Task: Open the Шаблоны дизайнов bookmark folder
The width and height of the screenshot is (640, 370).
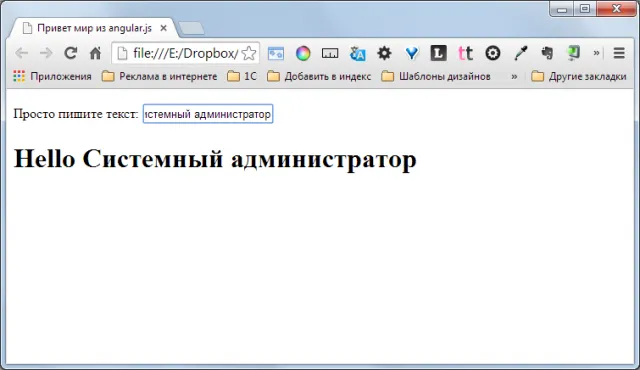Action: click(436, 76)
